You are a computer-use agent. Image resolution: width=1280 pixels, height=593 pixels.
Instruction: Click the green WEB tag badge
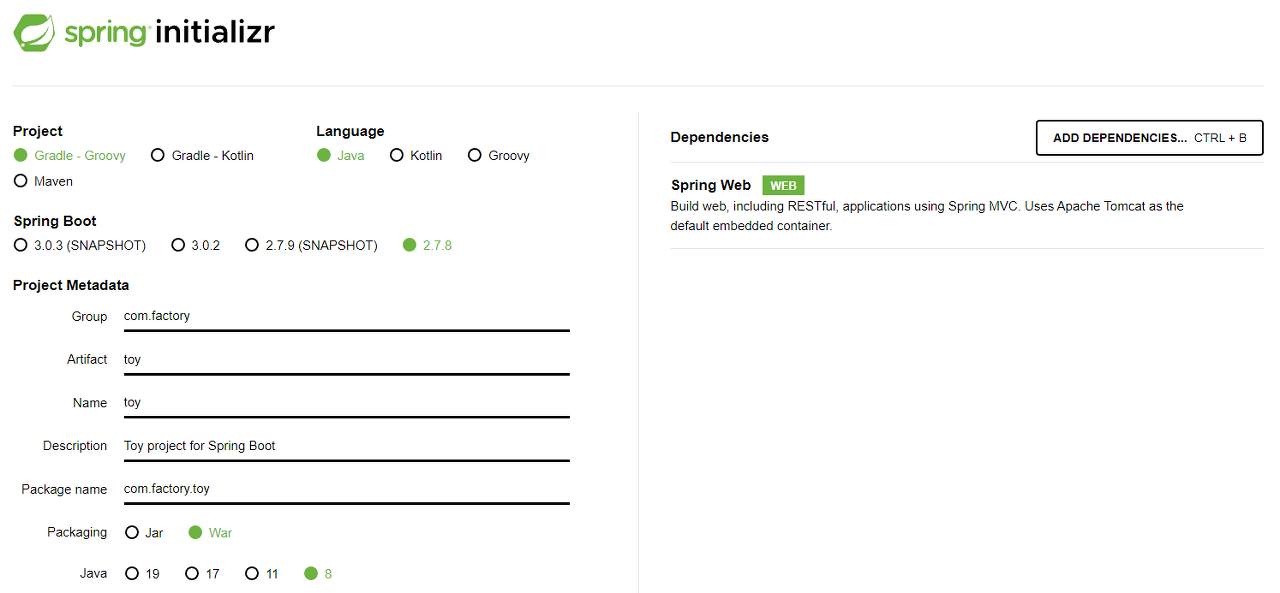pos(783,186)
